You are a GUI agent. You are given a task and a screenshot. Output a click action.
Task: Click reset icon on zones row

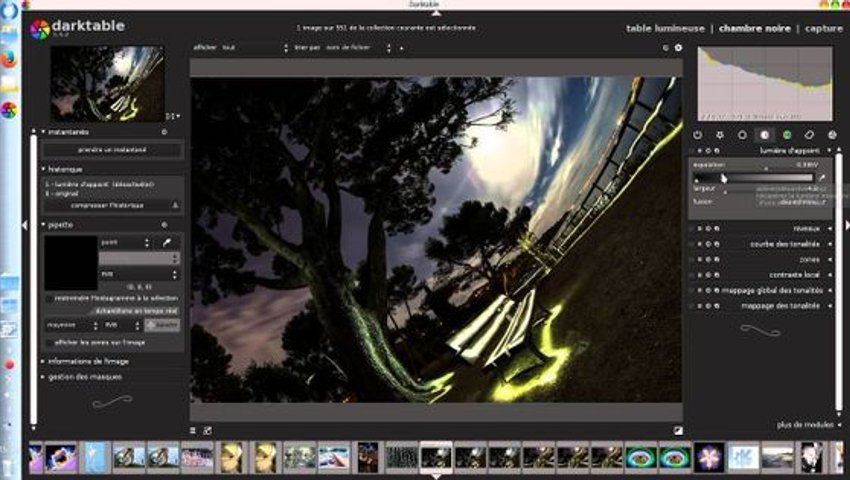point(708,259)
